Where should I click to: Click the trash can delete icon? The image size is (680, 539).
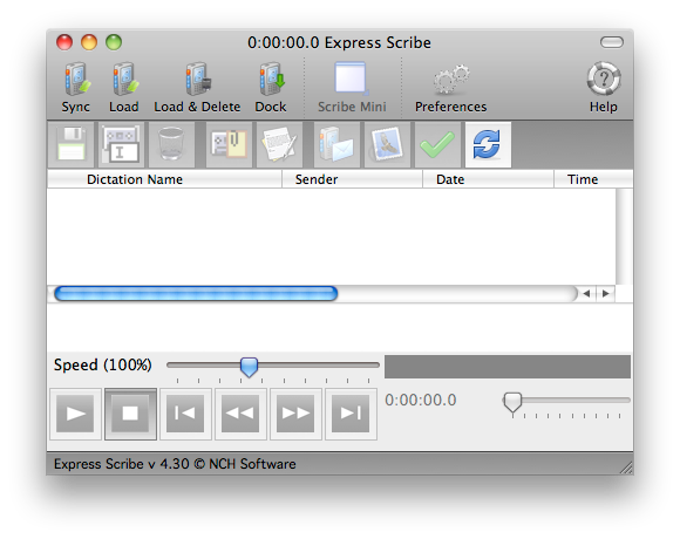(171, 145)
